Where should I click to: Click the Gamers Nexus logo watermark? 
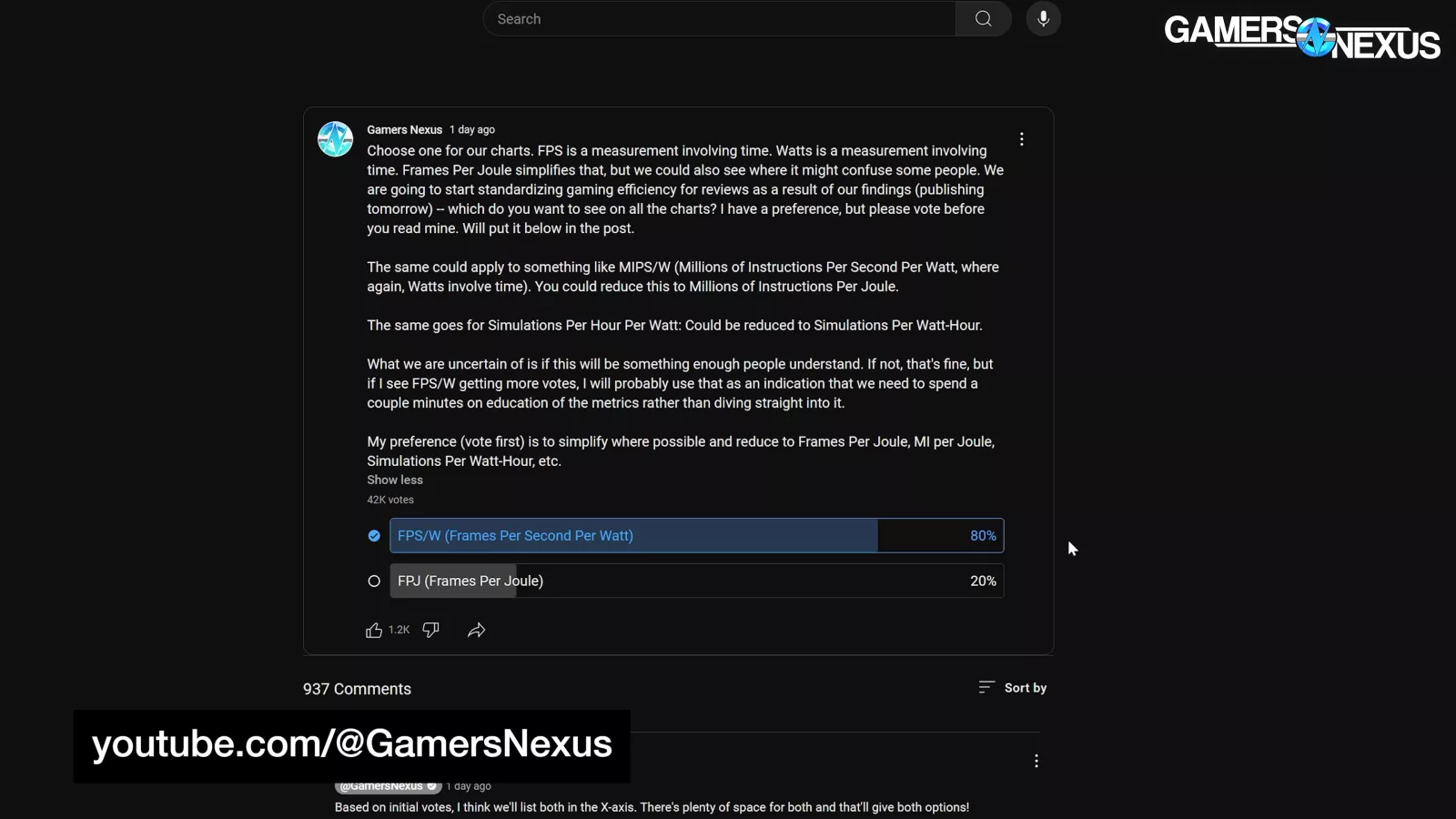(1301, 38)
